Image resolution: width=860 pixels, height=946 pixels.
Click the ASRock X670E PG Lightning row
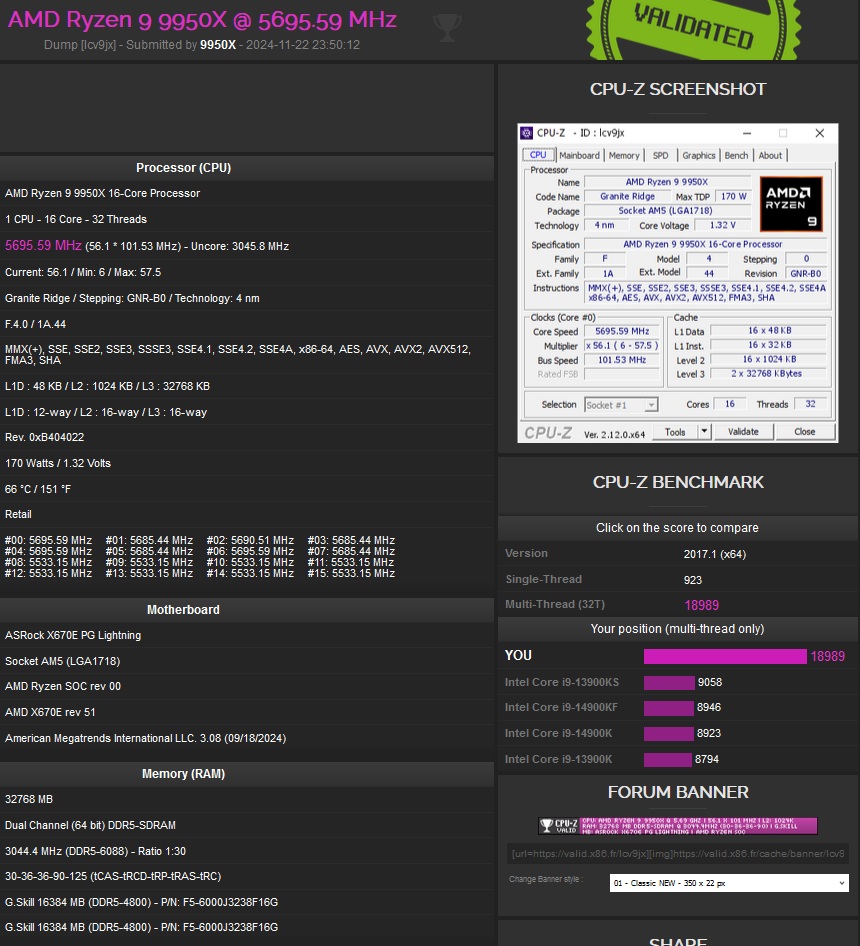(x=247, y=635)
